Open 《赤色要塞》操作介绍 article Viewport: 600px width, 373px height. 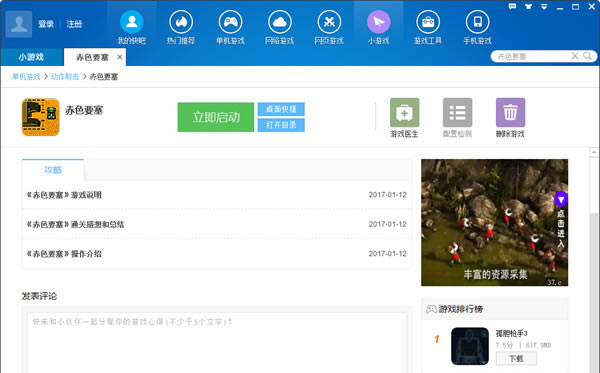click(x=64, y=254)
